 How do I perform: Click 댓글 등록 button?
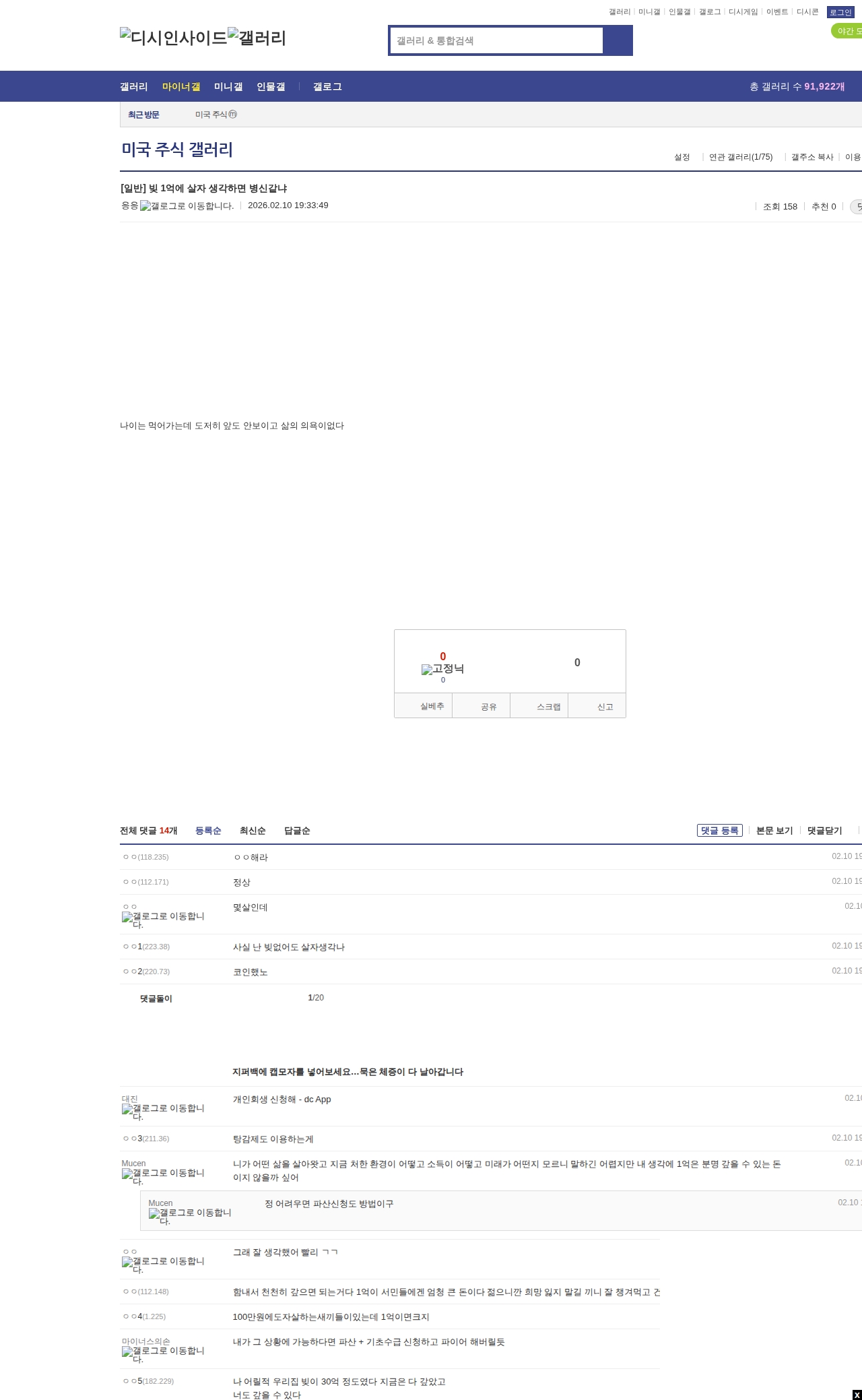[x=720, y=831]
